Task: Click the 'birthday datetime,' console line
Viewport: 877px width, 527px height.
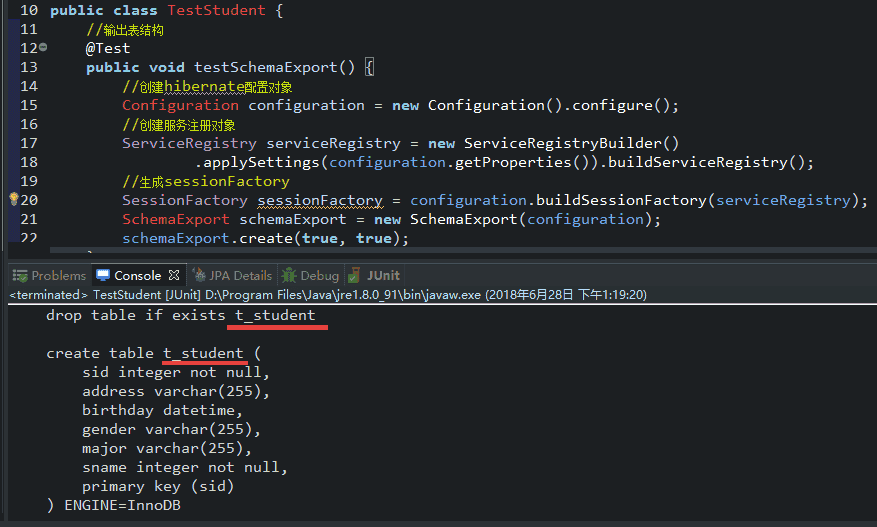Action: pos(162,411)
